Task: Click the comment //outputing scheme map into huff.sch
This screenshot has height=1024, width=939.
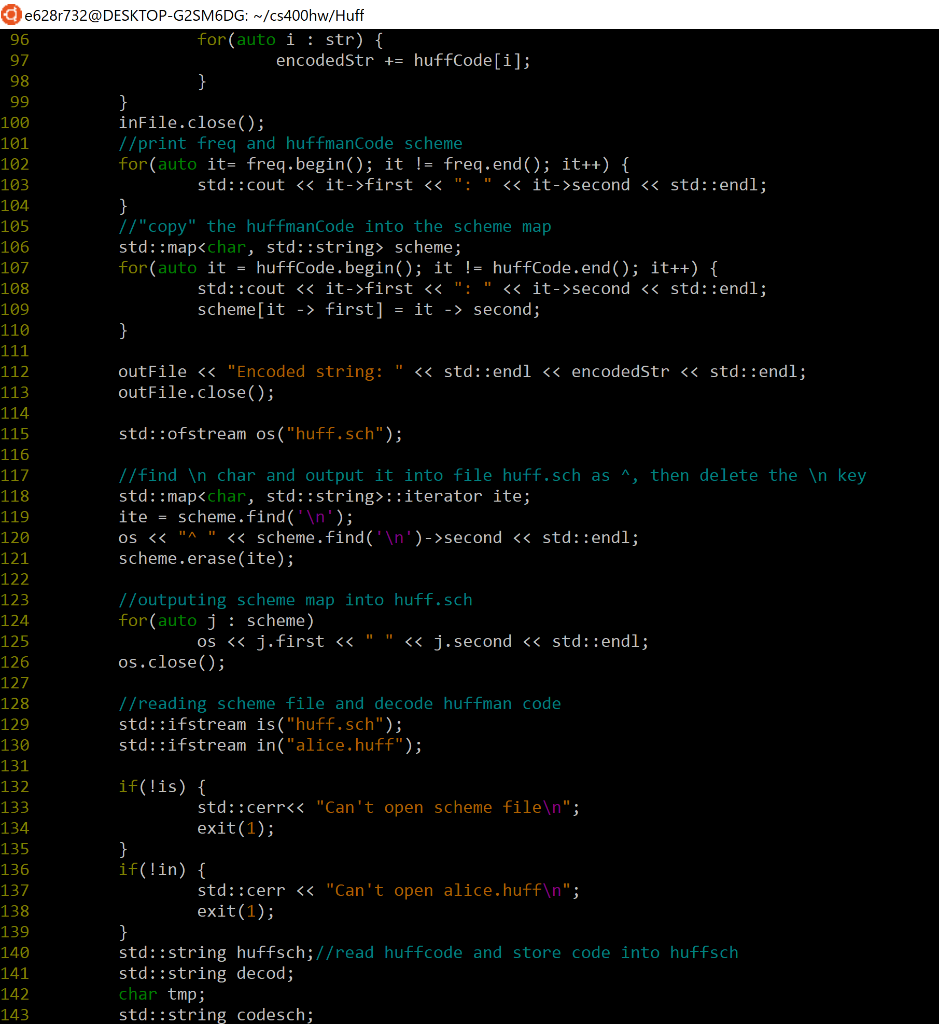Action: click(x=295, y=599)
